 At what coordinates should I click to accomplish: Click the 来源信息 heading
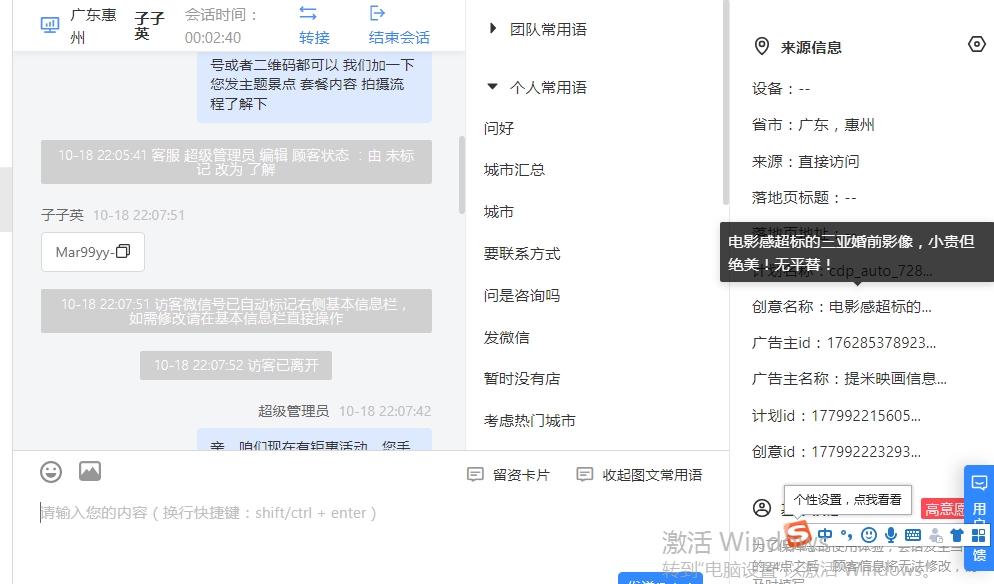(x=811, y=47)
